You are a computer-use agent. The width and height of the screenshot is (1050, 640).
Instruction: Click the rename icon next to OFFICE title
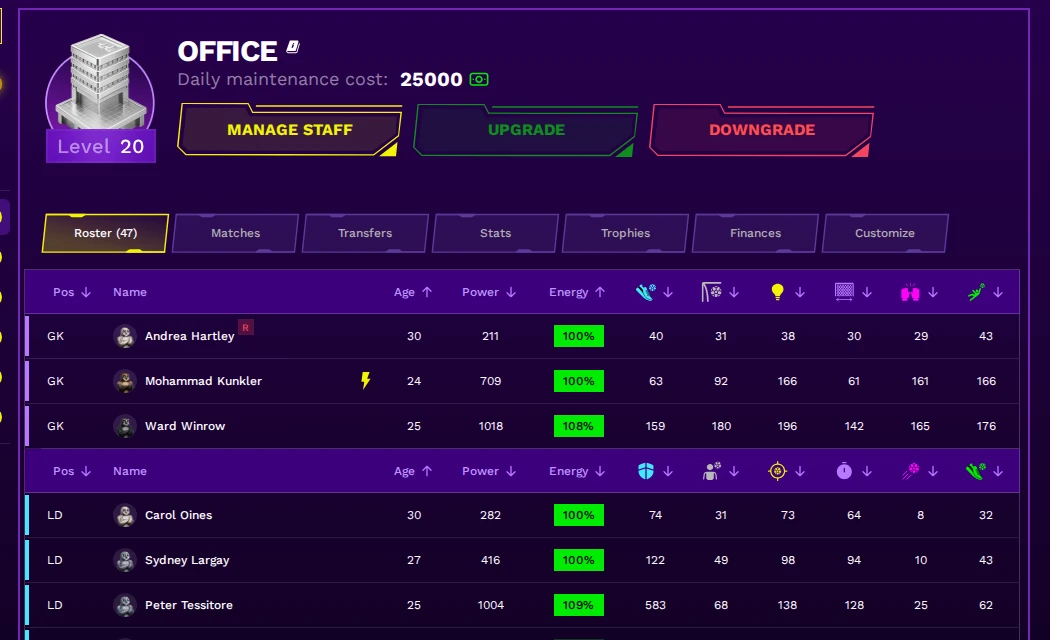coord(293,47)
